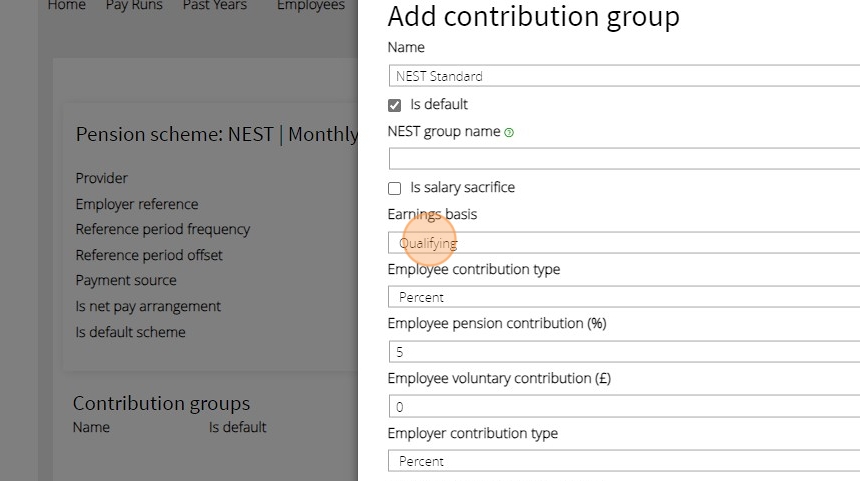Click the Payment source row label
Viewport: 860px width, 481px height.
pos(126,281)
